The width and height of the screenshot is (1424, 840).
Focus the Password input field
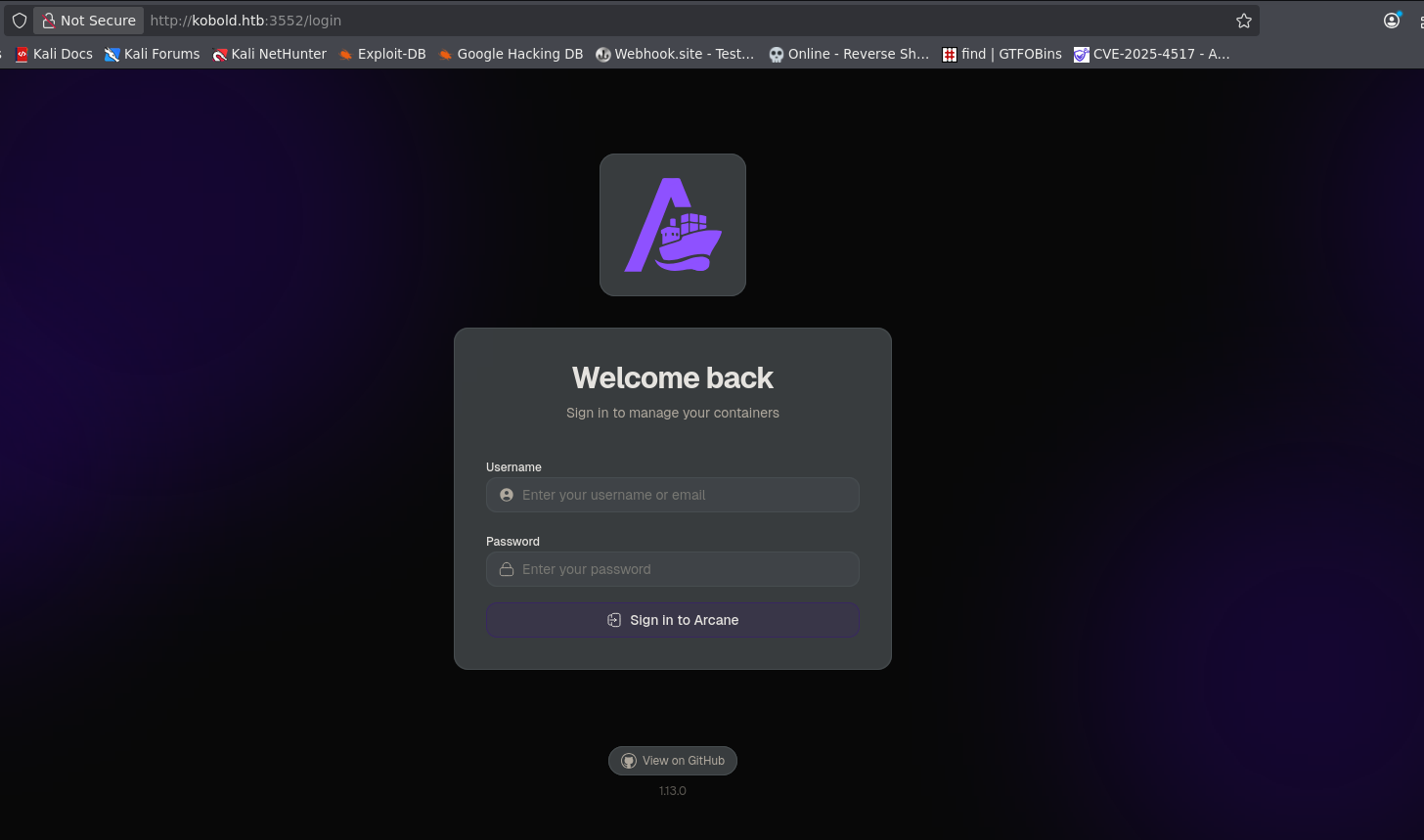(x=673, y=569)
